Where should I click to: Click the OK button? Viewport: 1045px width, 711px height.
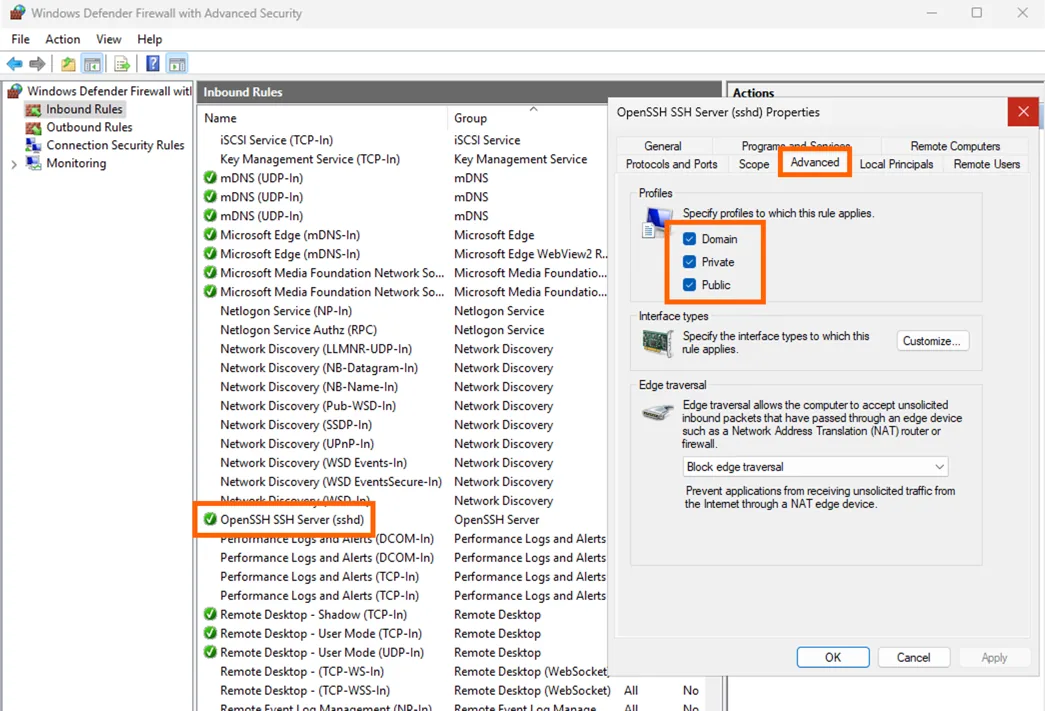click(833, 657)
